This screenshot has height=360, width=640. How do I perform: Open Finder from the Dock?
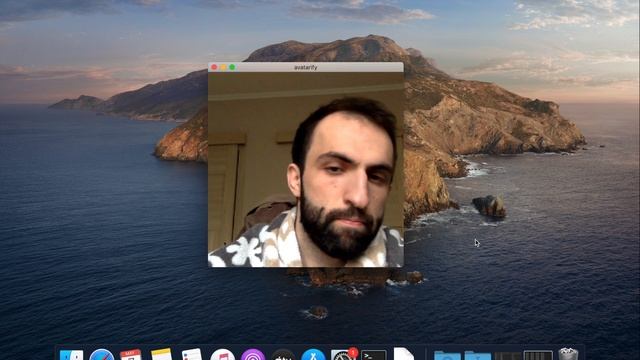click(71, 355)
